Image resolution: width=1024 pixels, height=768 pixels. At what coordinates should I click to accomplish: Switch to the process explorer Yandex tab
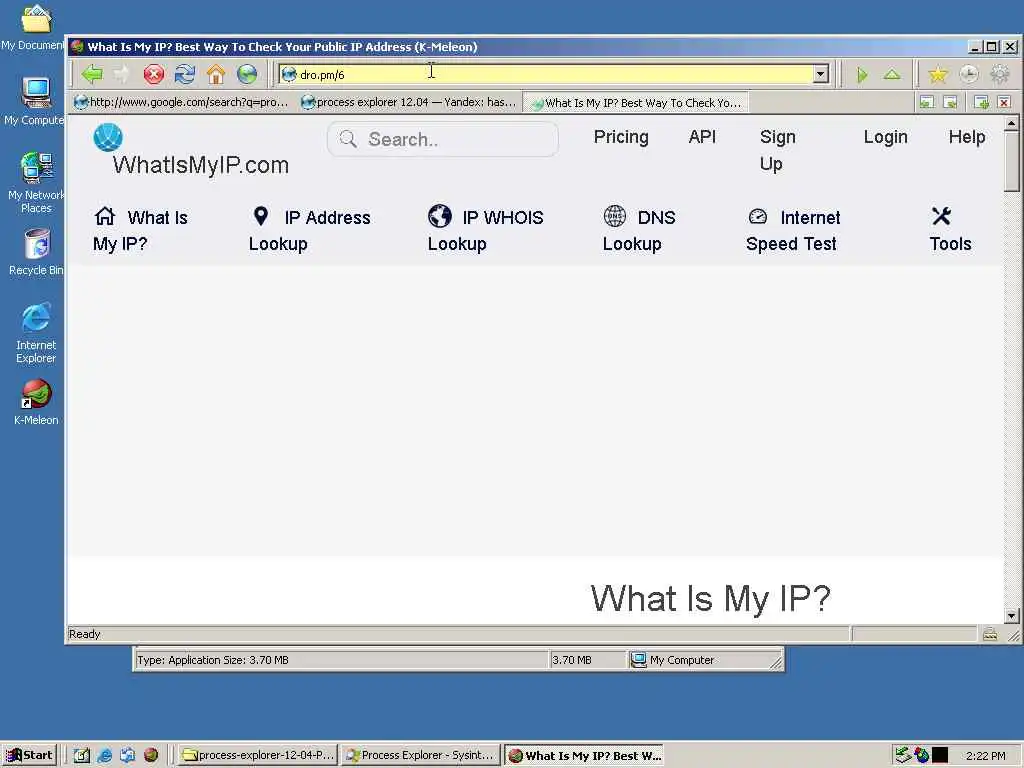(409, 103)
